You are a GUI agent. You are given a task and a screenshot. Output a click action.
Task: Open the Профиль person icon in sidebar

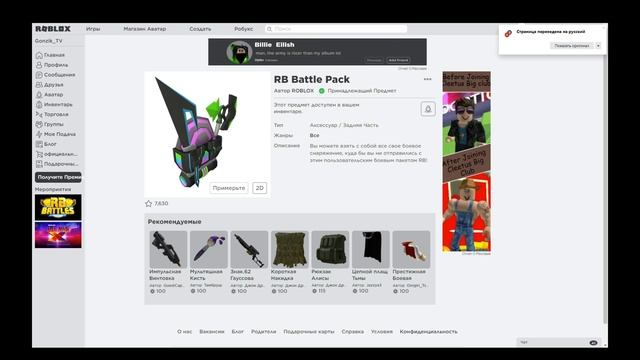pyautogui.click(x=39, y=65)
